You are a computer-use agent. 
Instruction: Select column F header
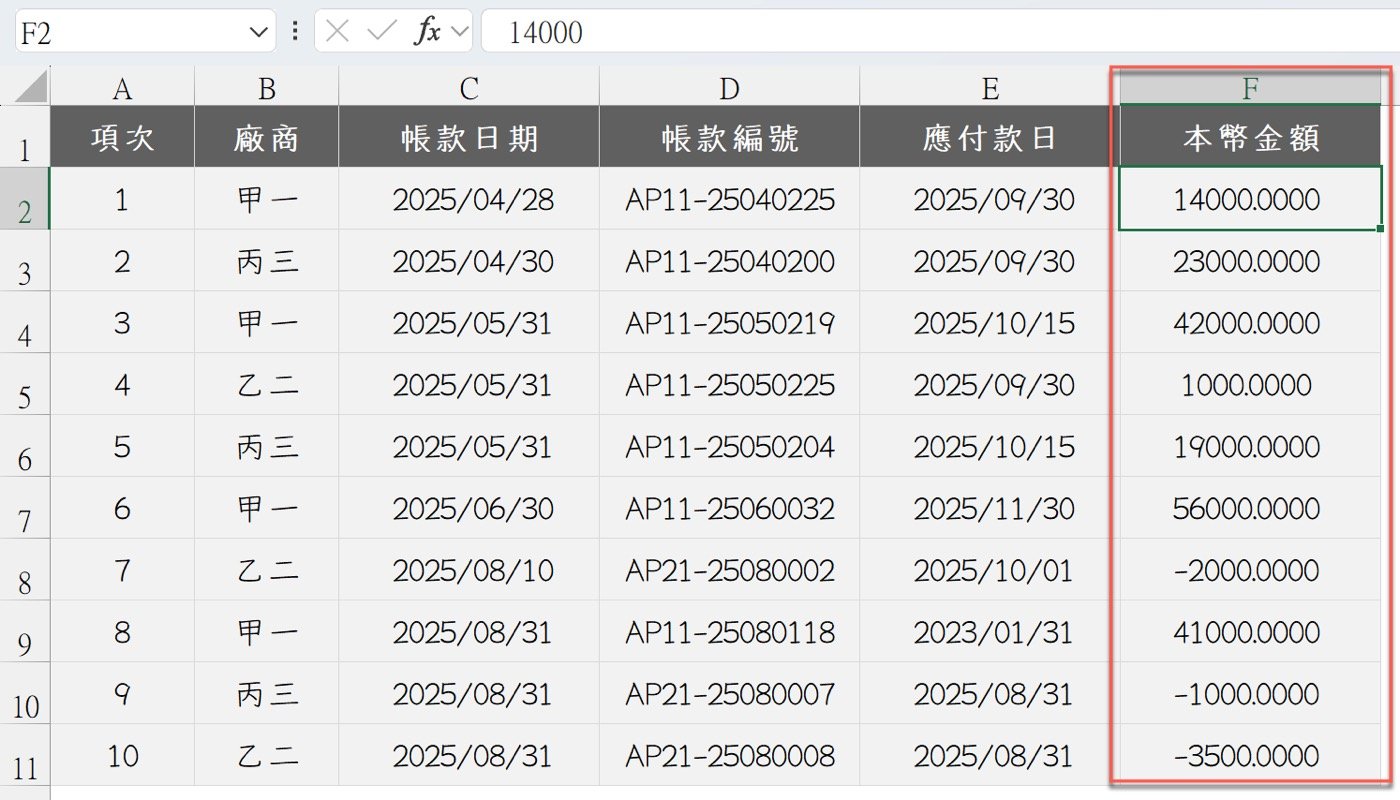pyautogui.click(x=1250, y=88)
